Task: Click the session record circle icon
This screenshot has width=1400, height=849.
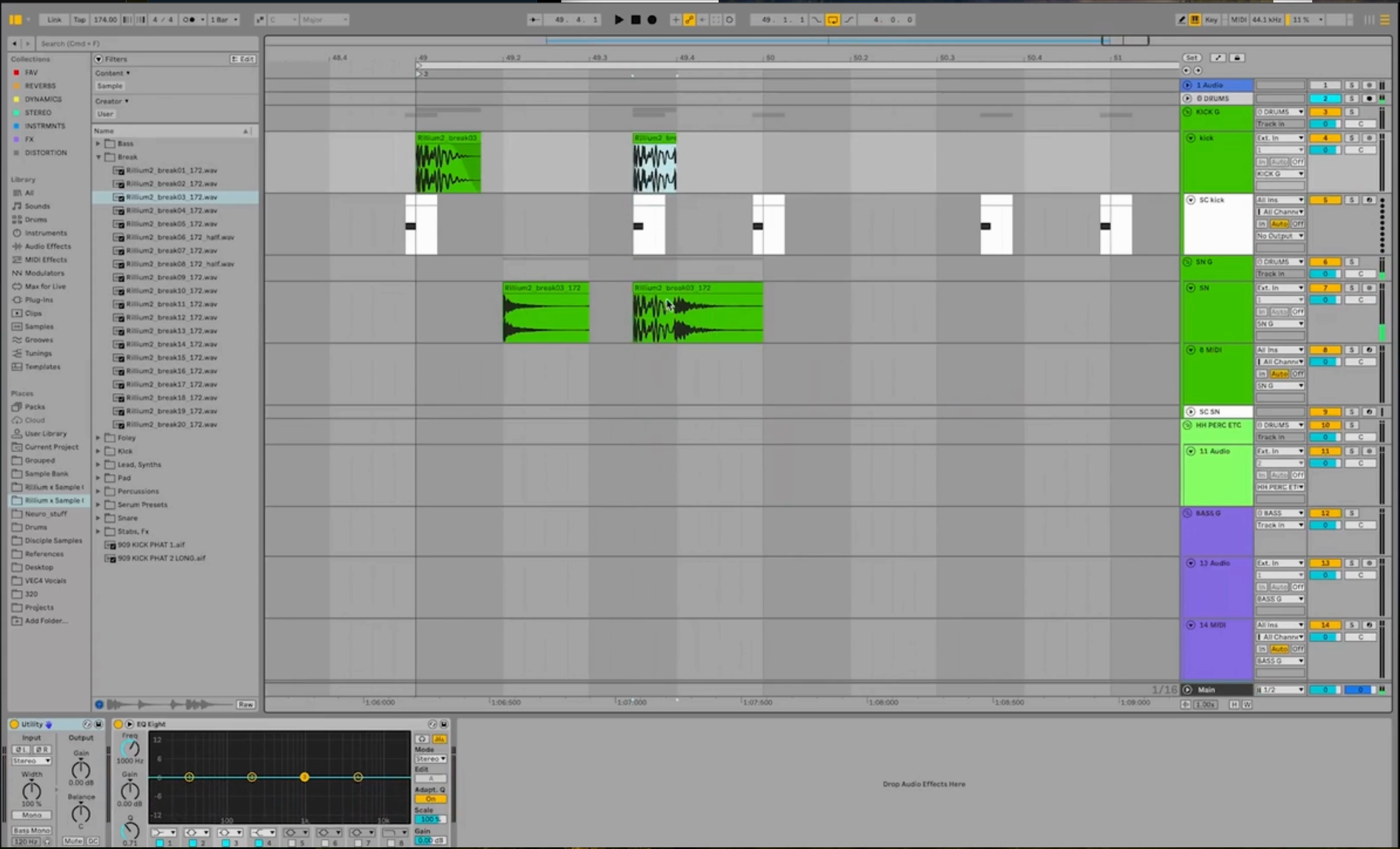Action: click(729, 20)
